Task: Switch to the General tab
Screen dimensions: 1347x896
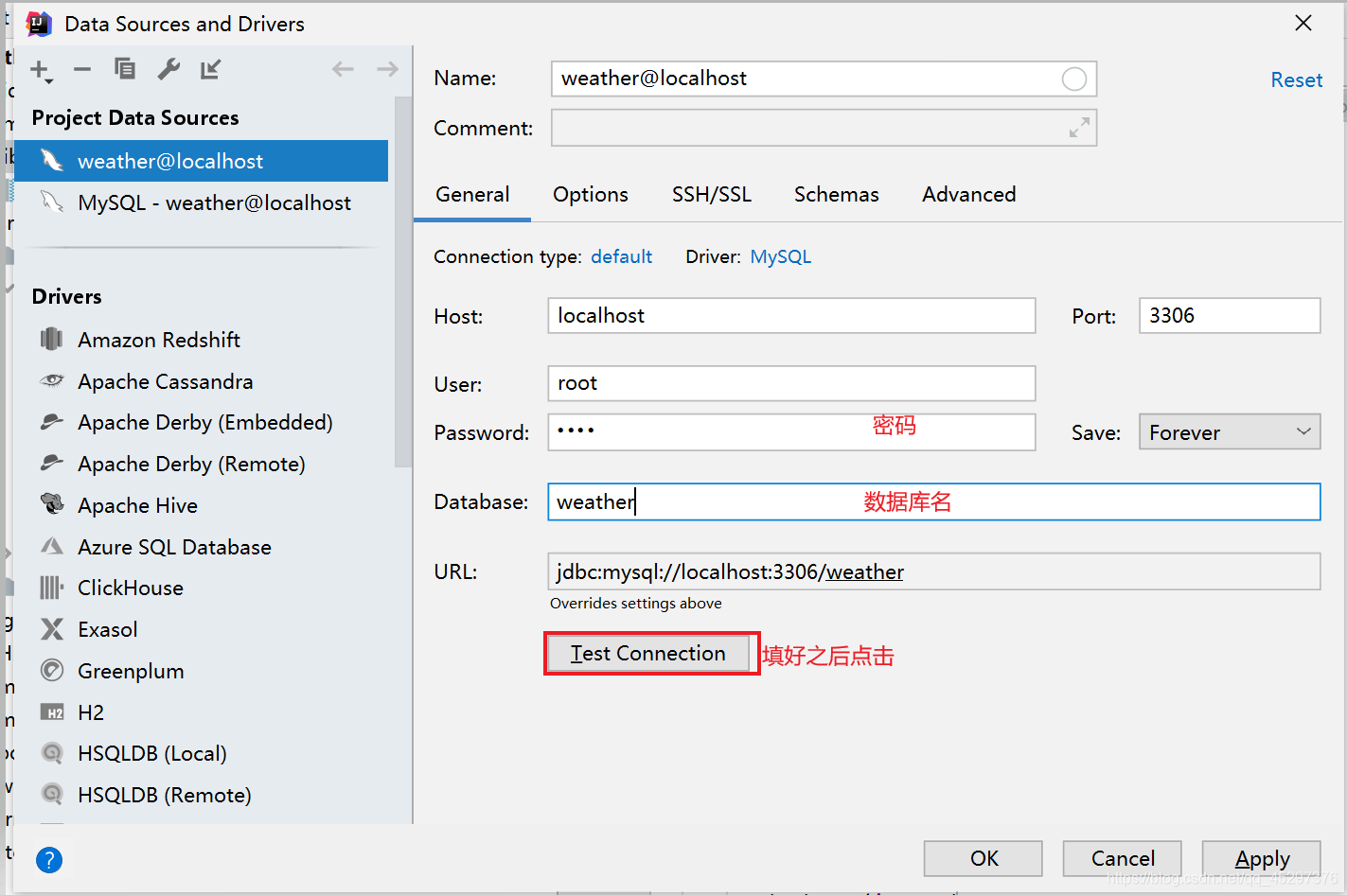Action: point(472,195)
